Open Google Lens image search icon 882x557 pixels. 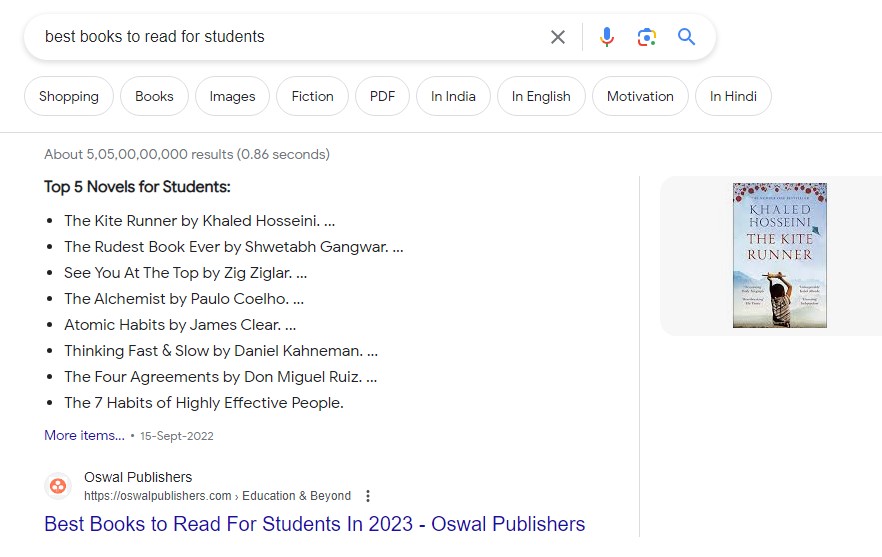click(646, 37)
